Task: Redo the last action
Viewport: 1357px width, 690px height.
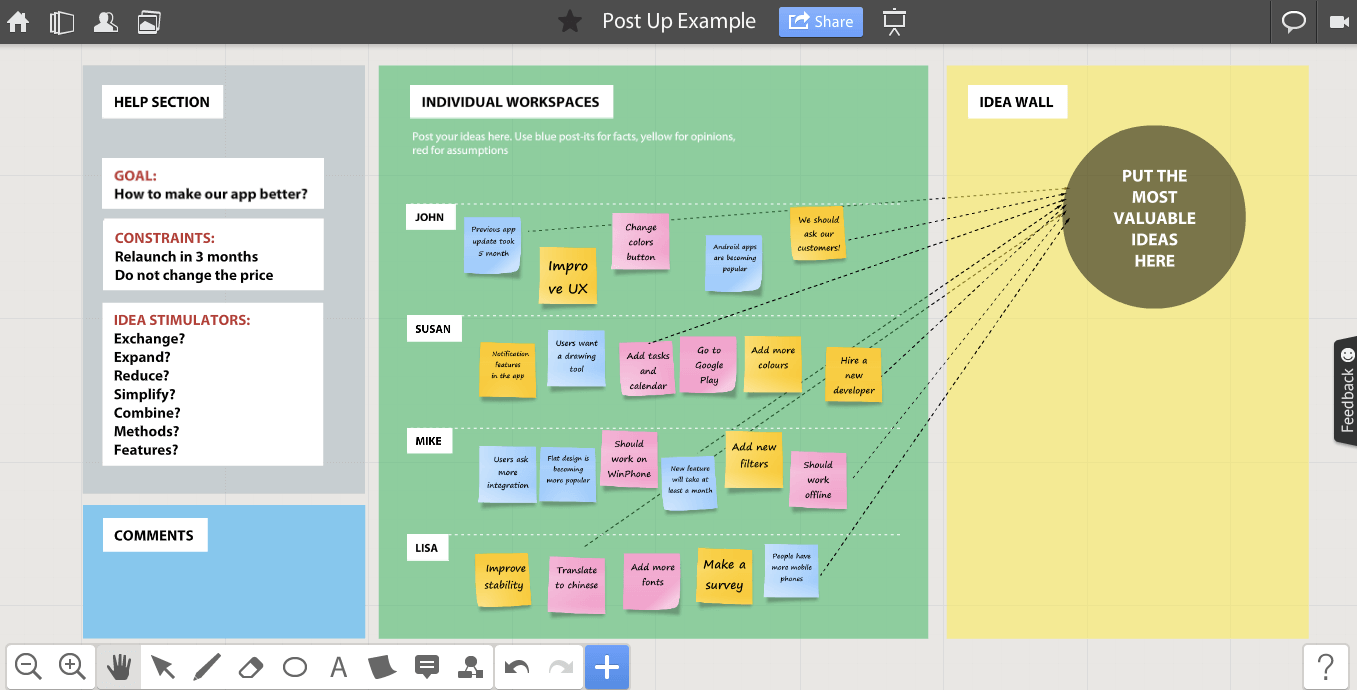Action: pos(561,666)
